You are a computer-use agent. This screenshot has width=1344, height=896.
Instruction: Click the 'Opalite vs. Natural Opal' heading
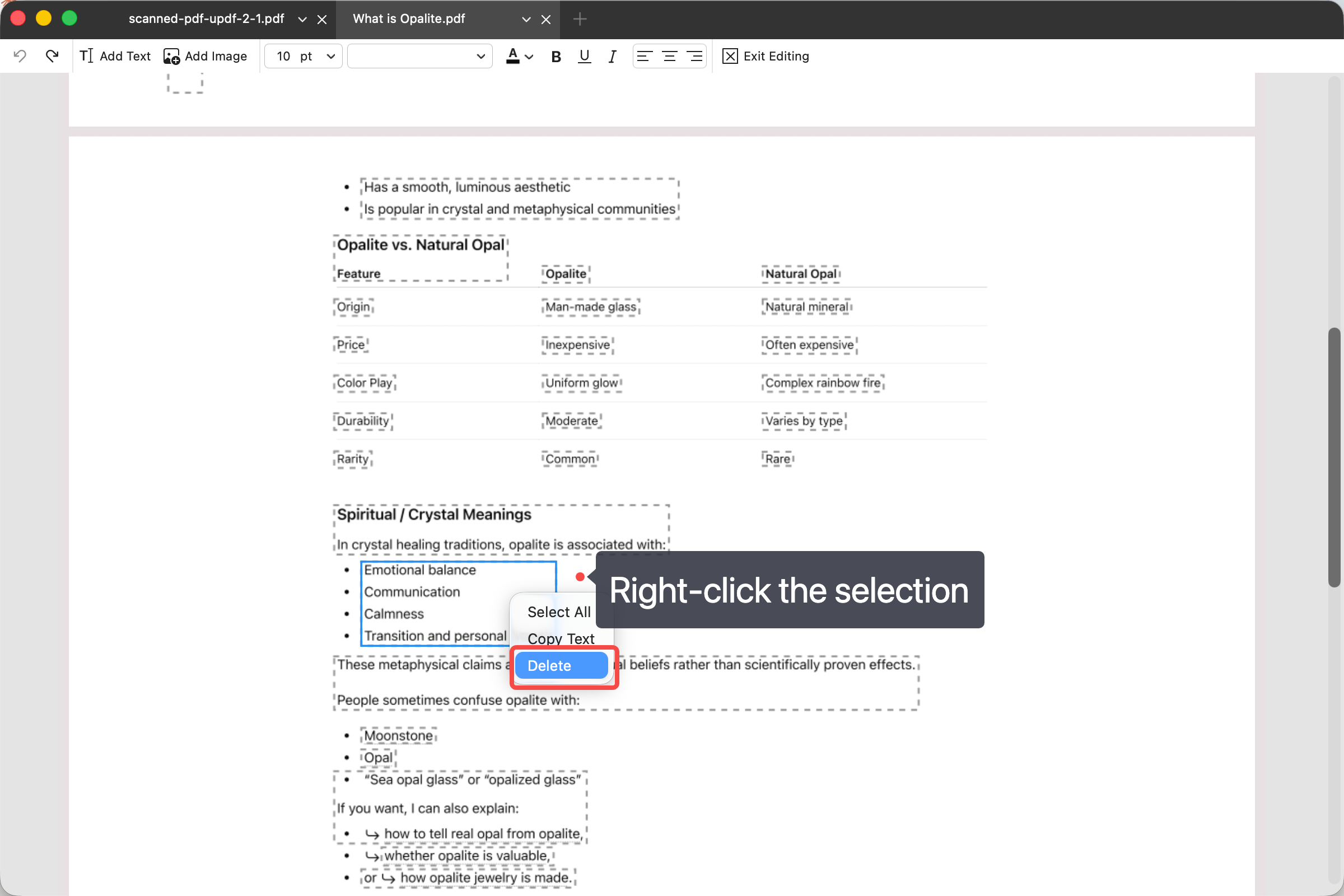click(421, 245)
